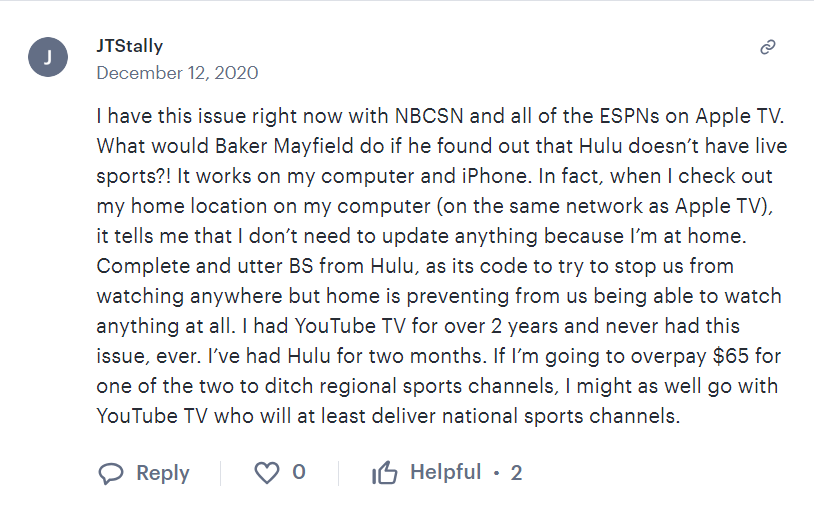This screenshot has height=519, width=814.
Task: Open JTStally's user profile name
Action: tap(130, 46)
